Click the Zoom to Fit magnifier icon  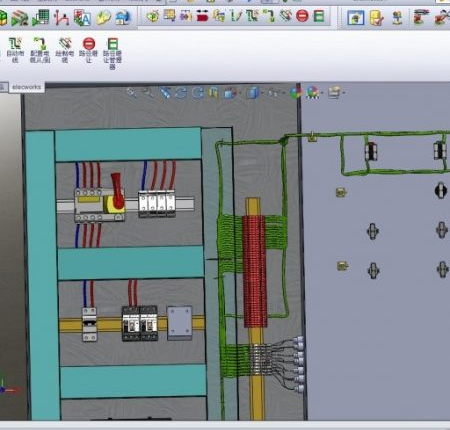tap(132, 92)
